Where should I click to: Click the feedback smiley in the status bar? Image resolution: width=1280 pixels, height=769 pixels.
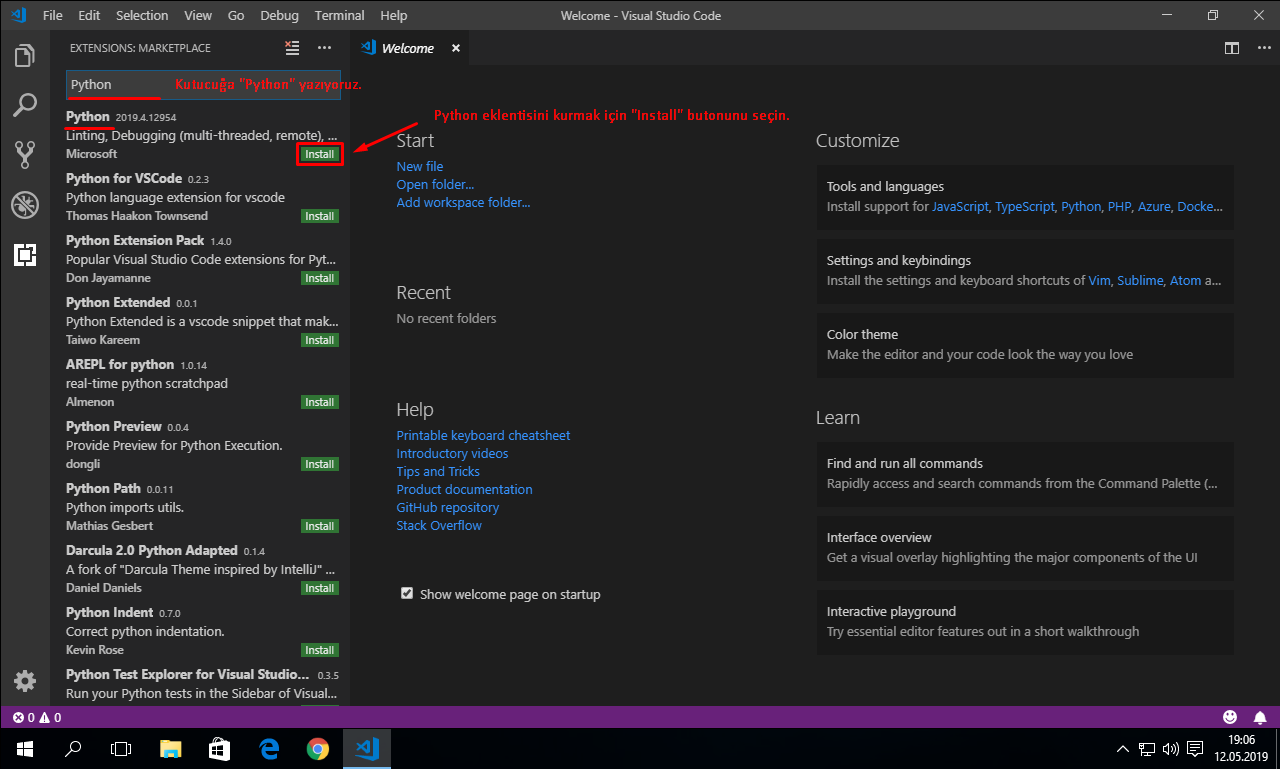click(1229, 717)
